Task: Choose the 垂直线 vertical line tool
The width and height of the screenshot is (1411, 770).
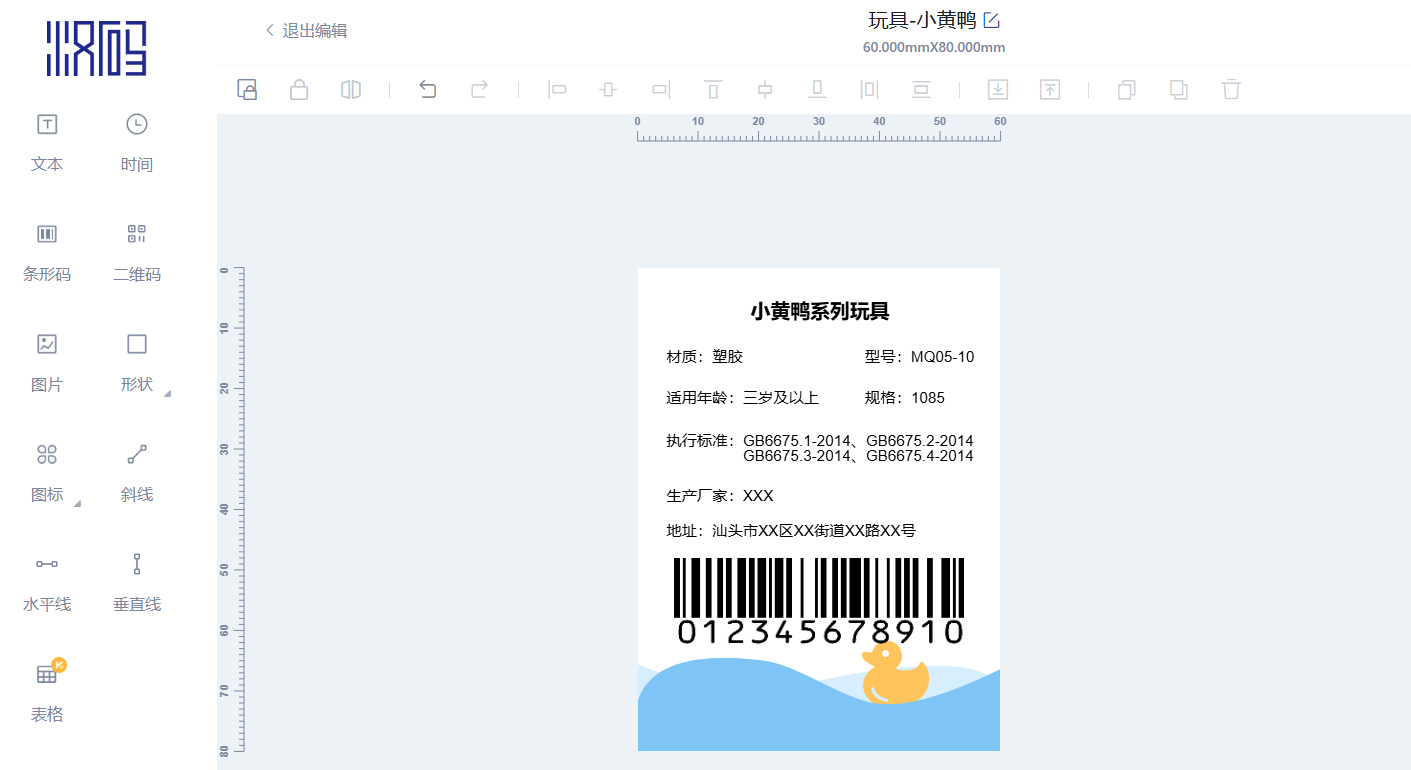Action: [x=137, y=582]
